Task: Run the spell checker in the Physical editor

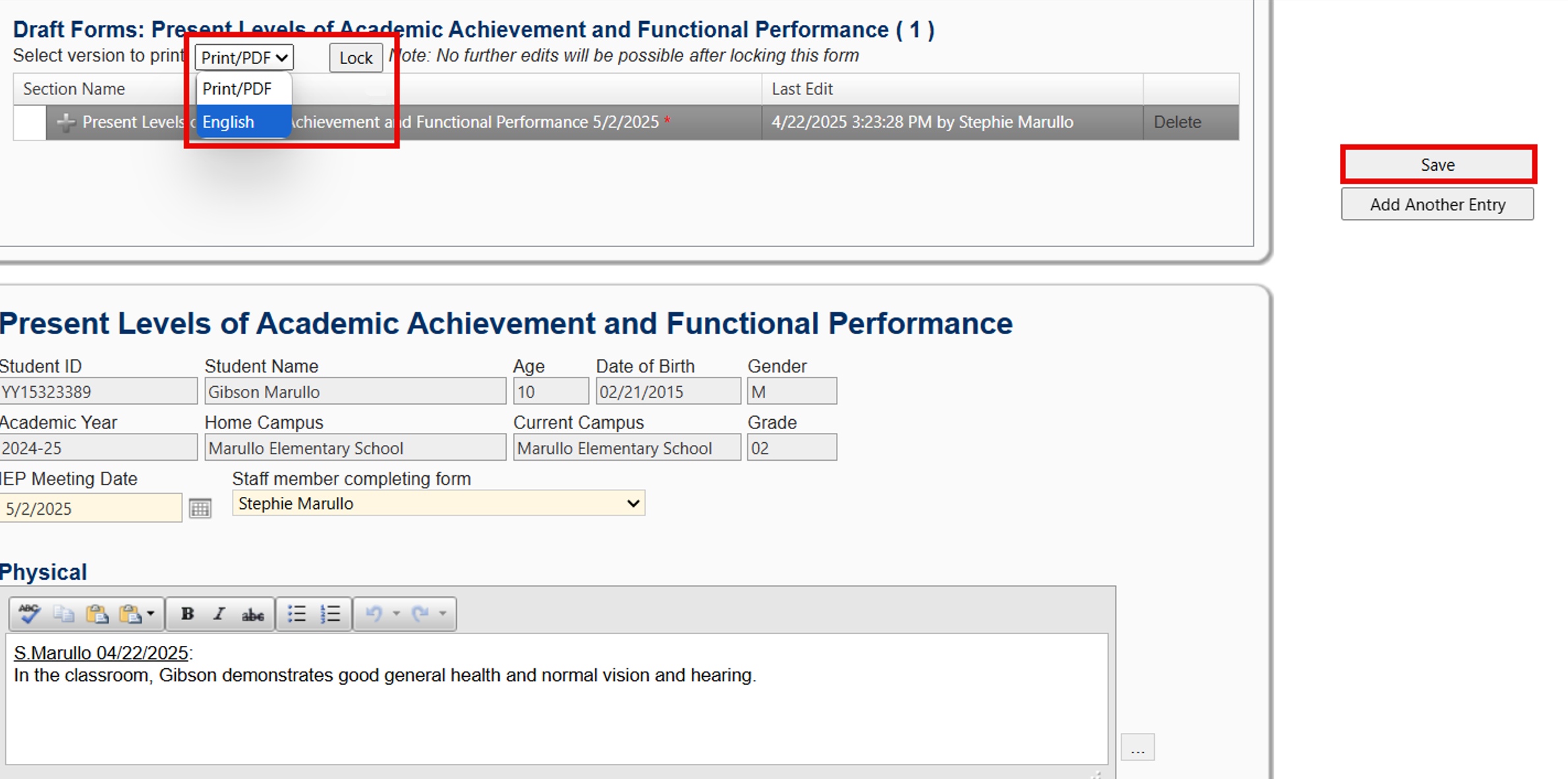Action: click(x=28, y=614)
